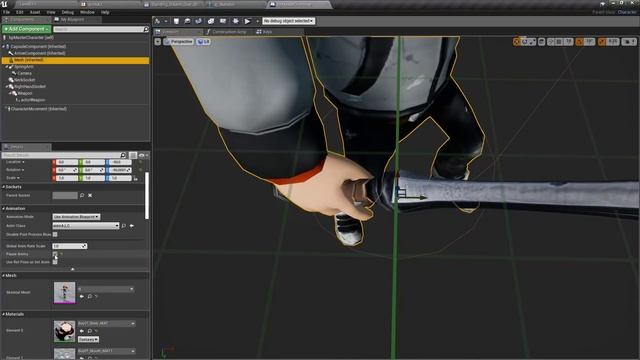Click the Save blueprint toolbar icon
Image resolution: width=640 pixels, height=360 pixels.
click(x=176, y=21)
